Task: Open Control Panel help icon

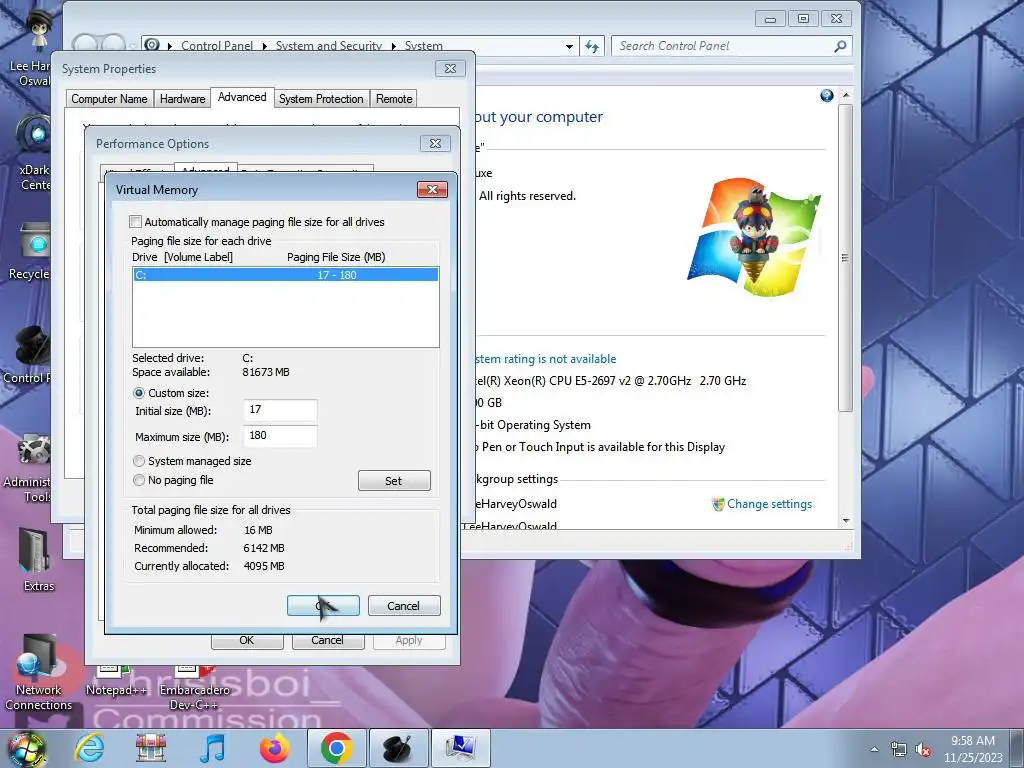Action: [x=827, y=96]
